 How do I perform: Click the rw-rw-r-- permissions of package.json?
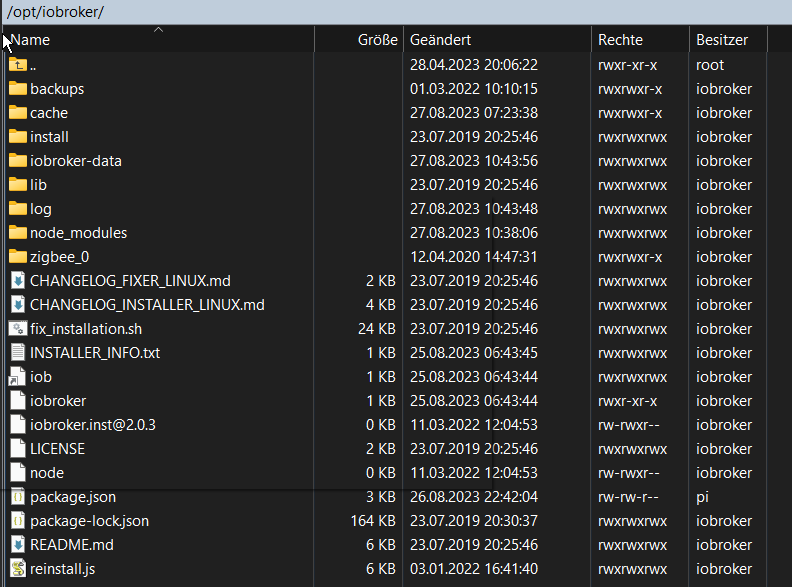[x=628, y=497]
